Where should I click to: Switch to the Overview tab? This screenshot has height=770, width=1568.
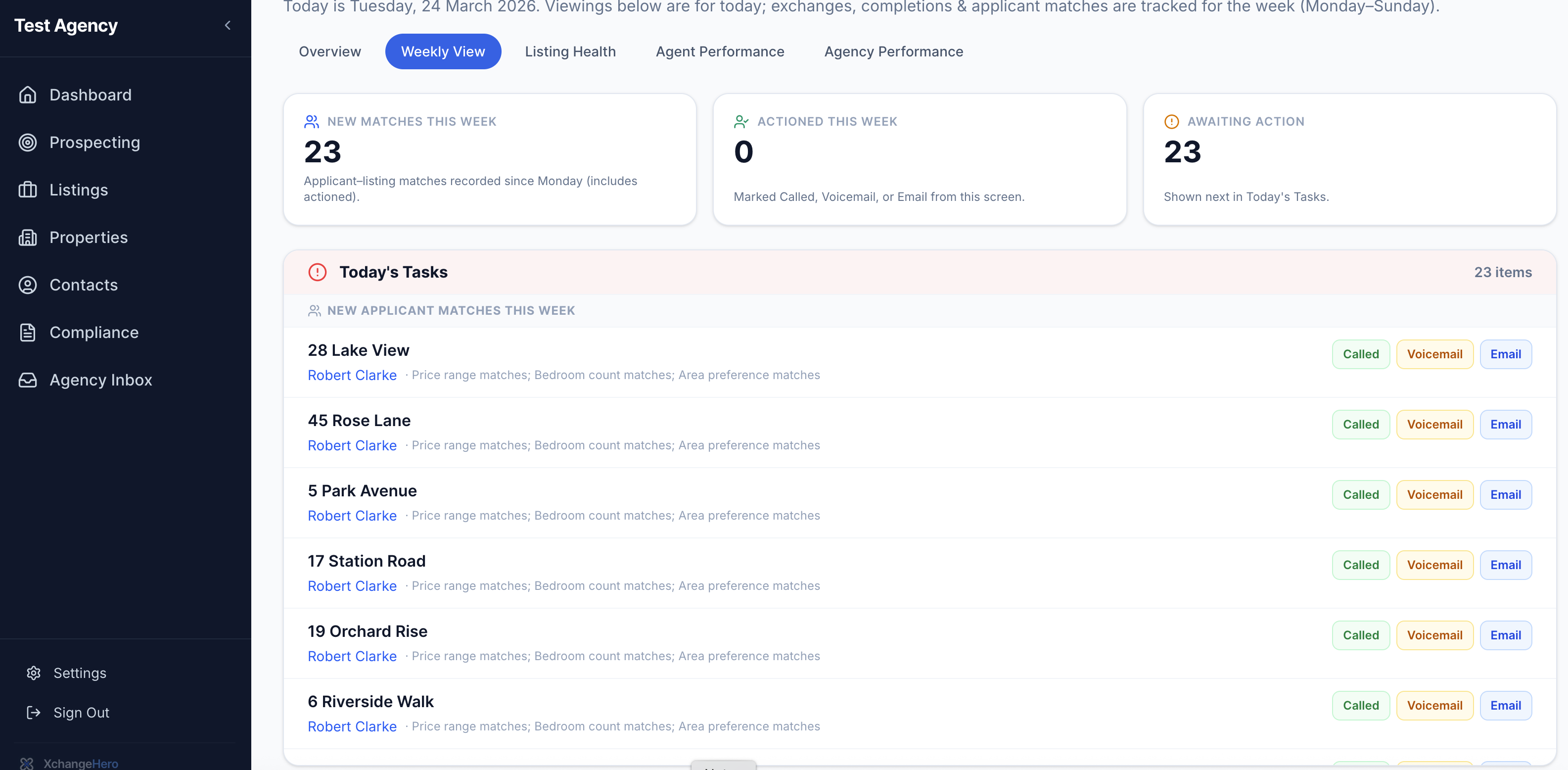click(329, 51)
